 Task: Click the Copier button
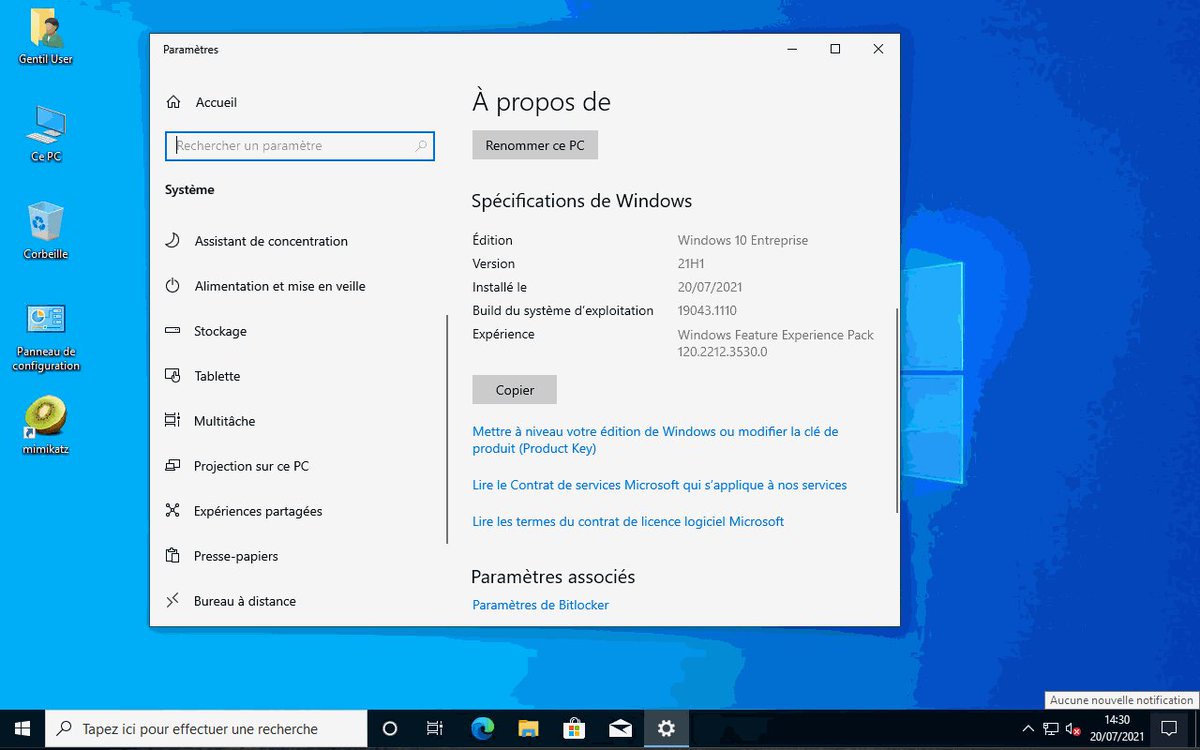pyautogui.click(x=515, y=390)
